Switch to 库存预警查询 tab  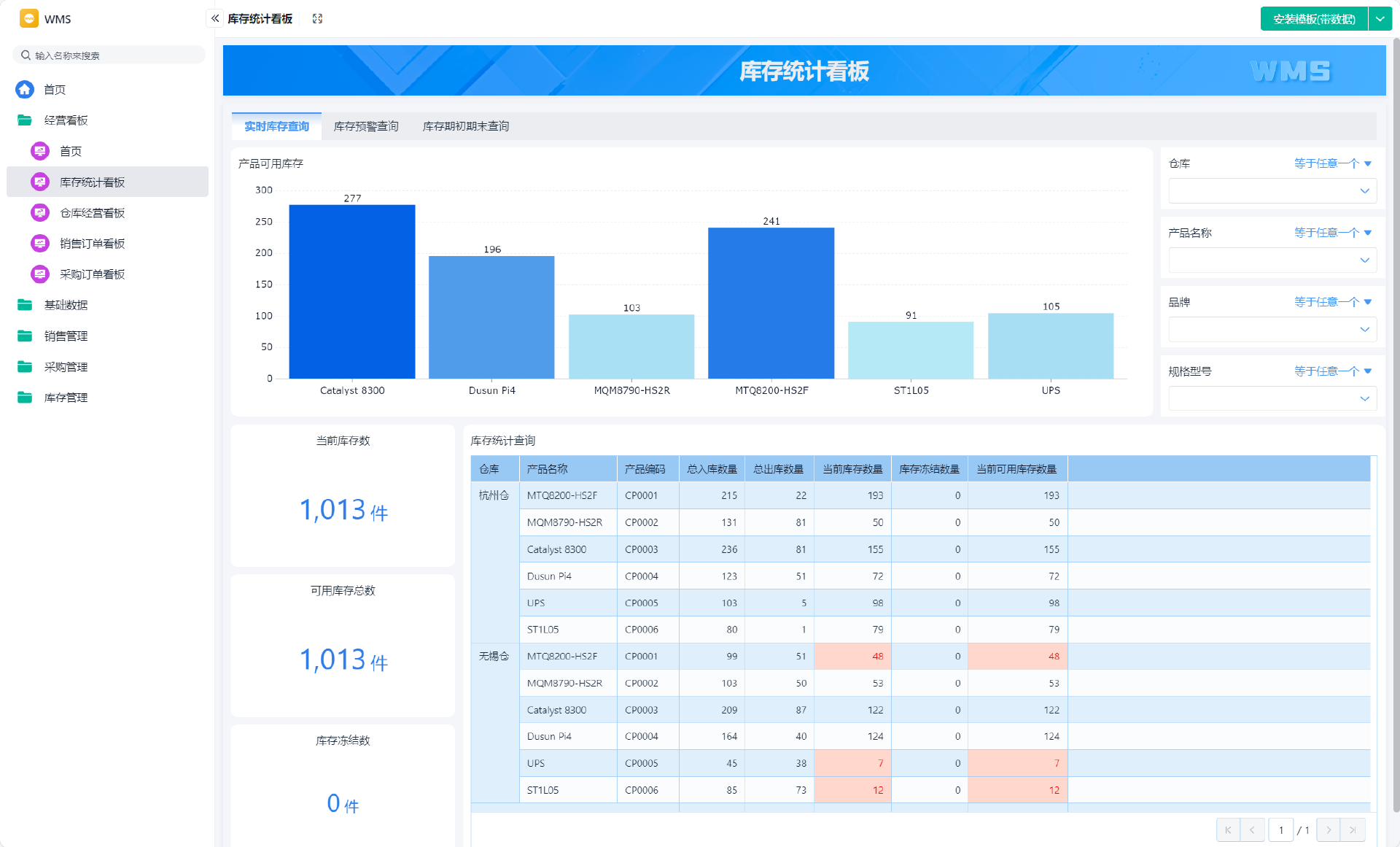(366, 126)
